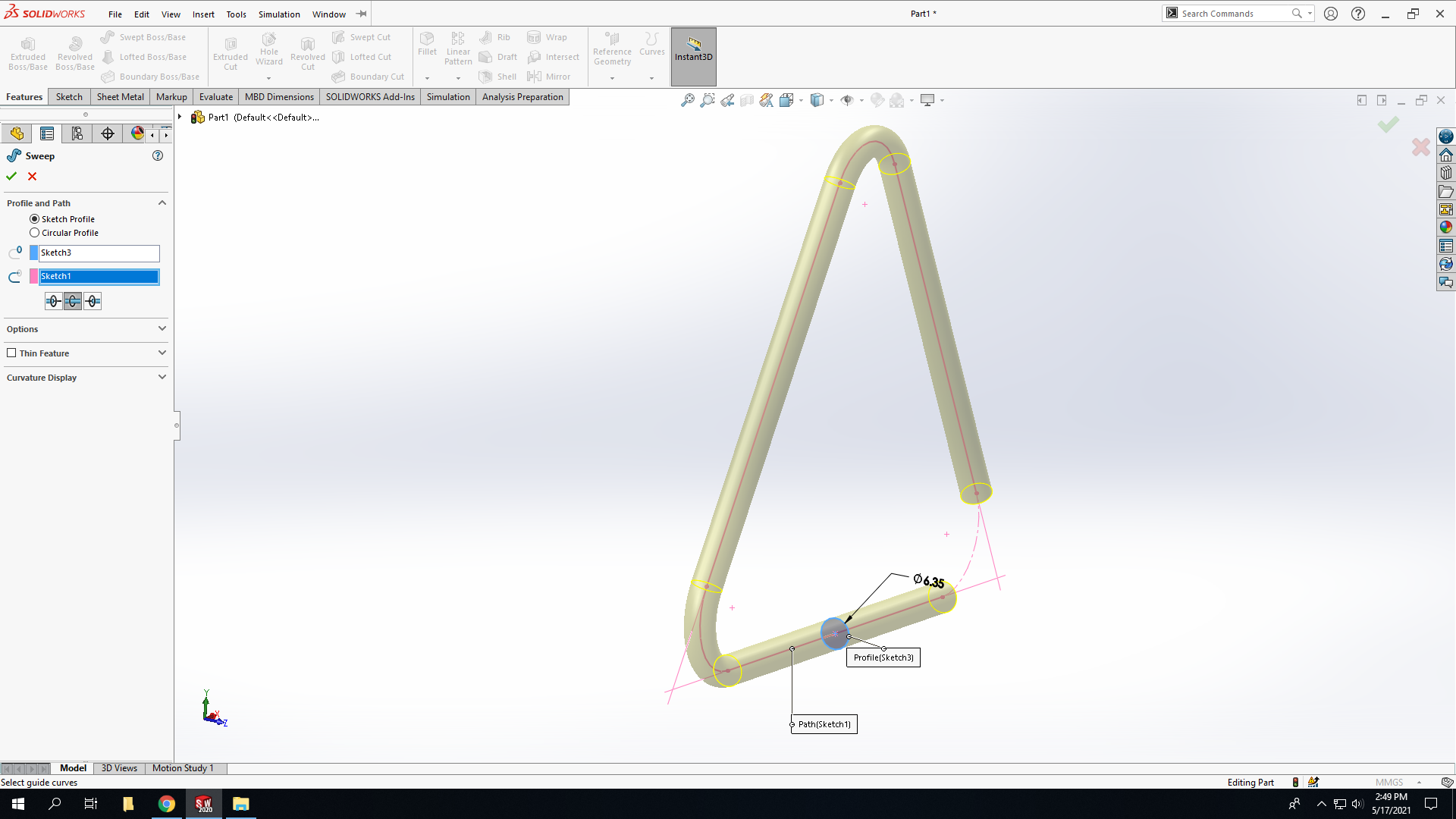Open File Explorer from the taskbar
This screenshot has width=1456, height=819.
(x=240, y=804)
